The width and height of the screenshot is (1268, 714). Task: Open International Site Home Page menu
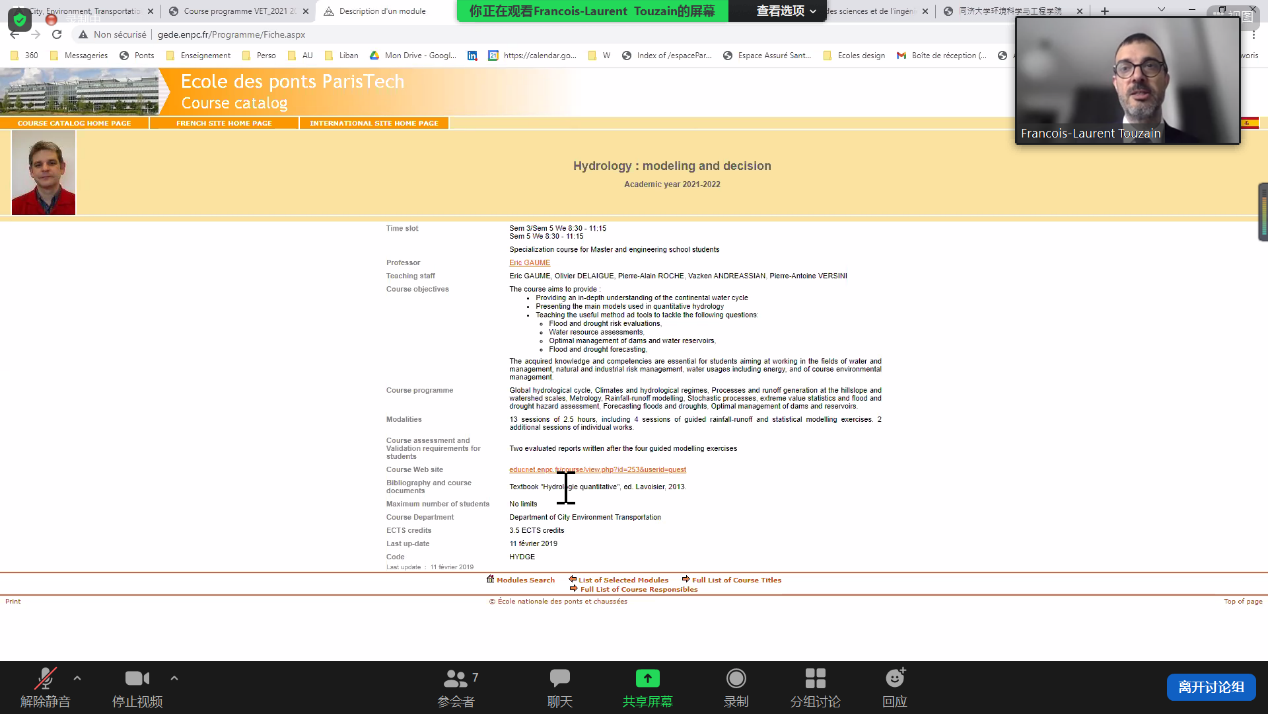tap(374, 123)
